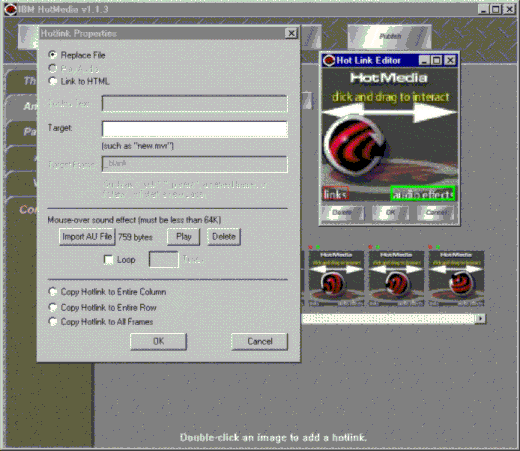Image resolution: width=520 pixels, height=451 pixels.
Task: Click the Hot Link Editor window logo icon
Action: coord(329,60)
